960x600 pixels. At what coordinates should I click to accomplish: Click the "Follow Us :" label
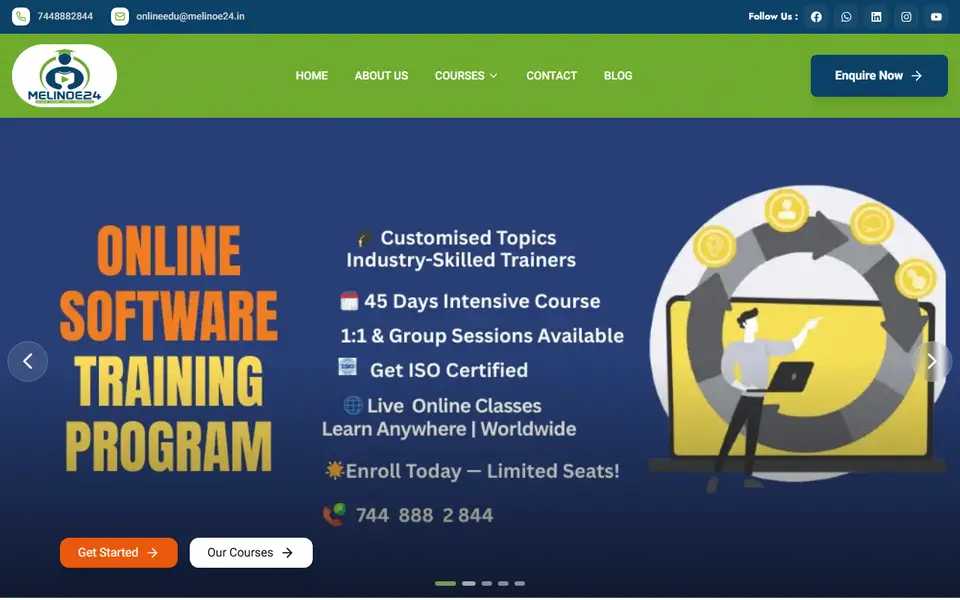click(x=773, y=17)
